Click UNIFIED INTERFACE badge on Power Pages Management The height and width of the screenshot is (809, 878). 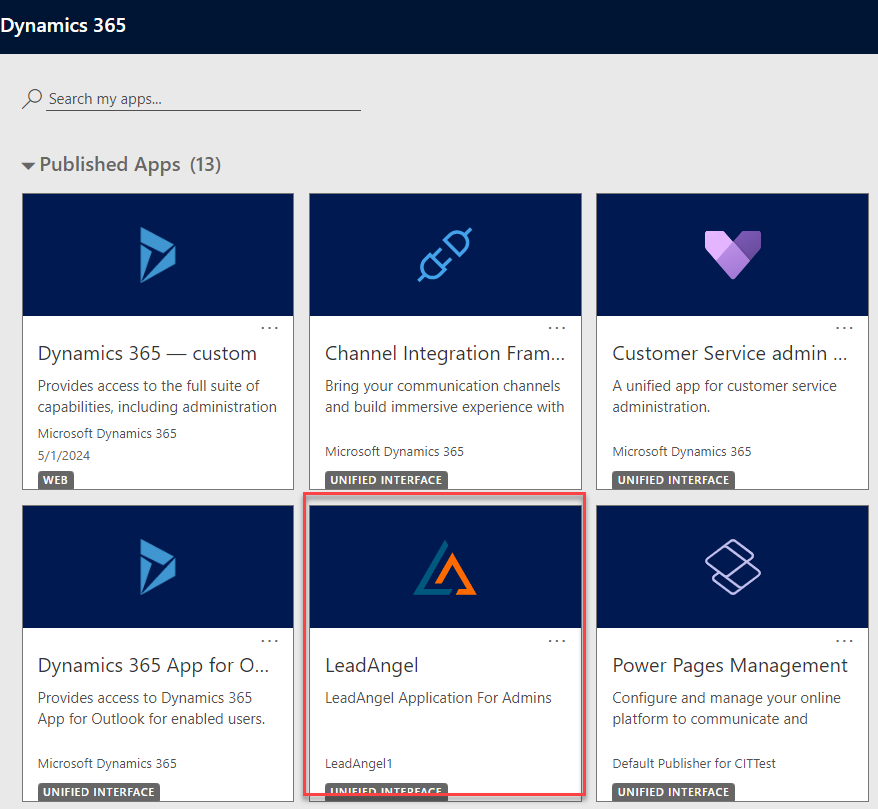(x=673, y=792)
